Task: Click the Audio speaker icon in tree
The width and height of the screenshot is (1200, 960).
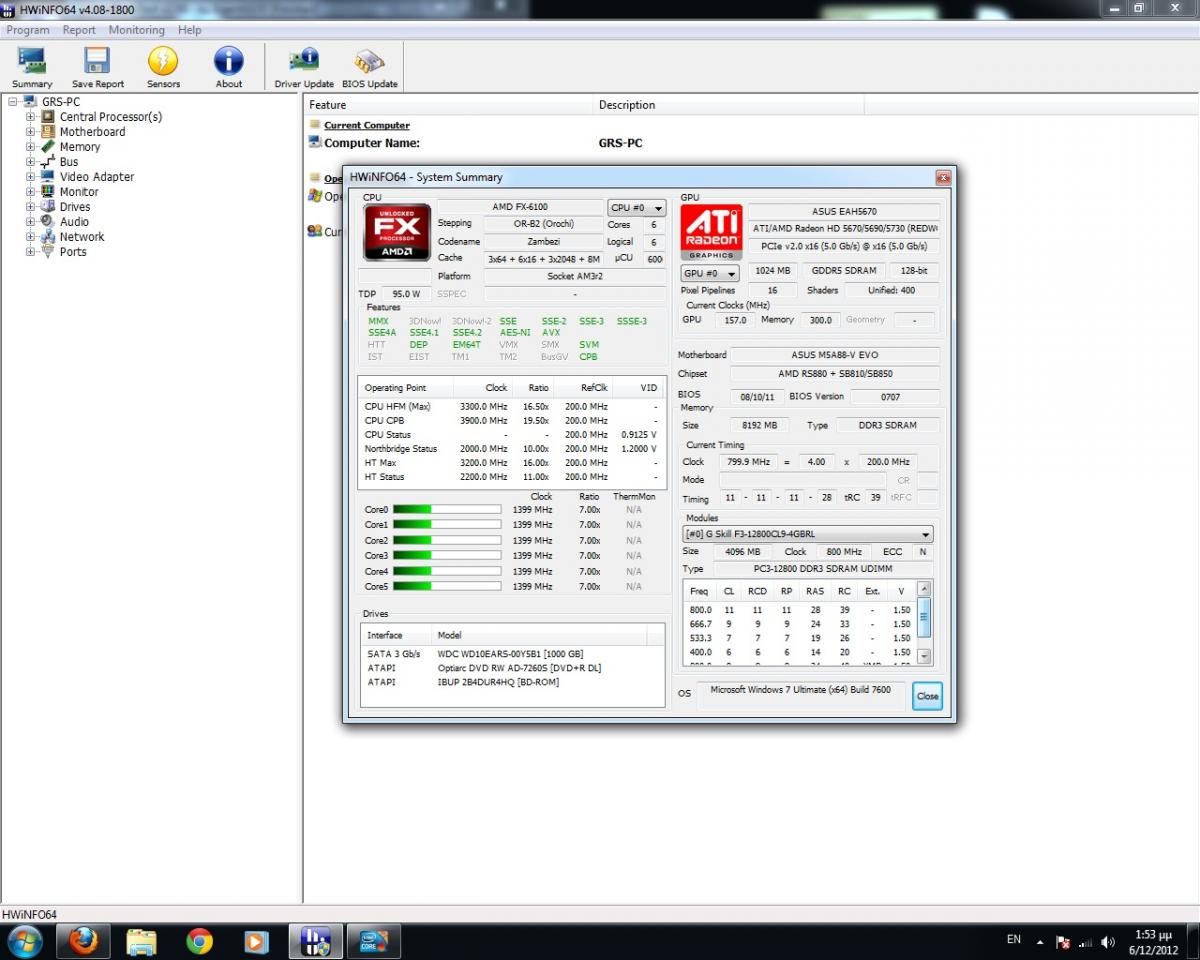Action: [48, 222]
